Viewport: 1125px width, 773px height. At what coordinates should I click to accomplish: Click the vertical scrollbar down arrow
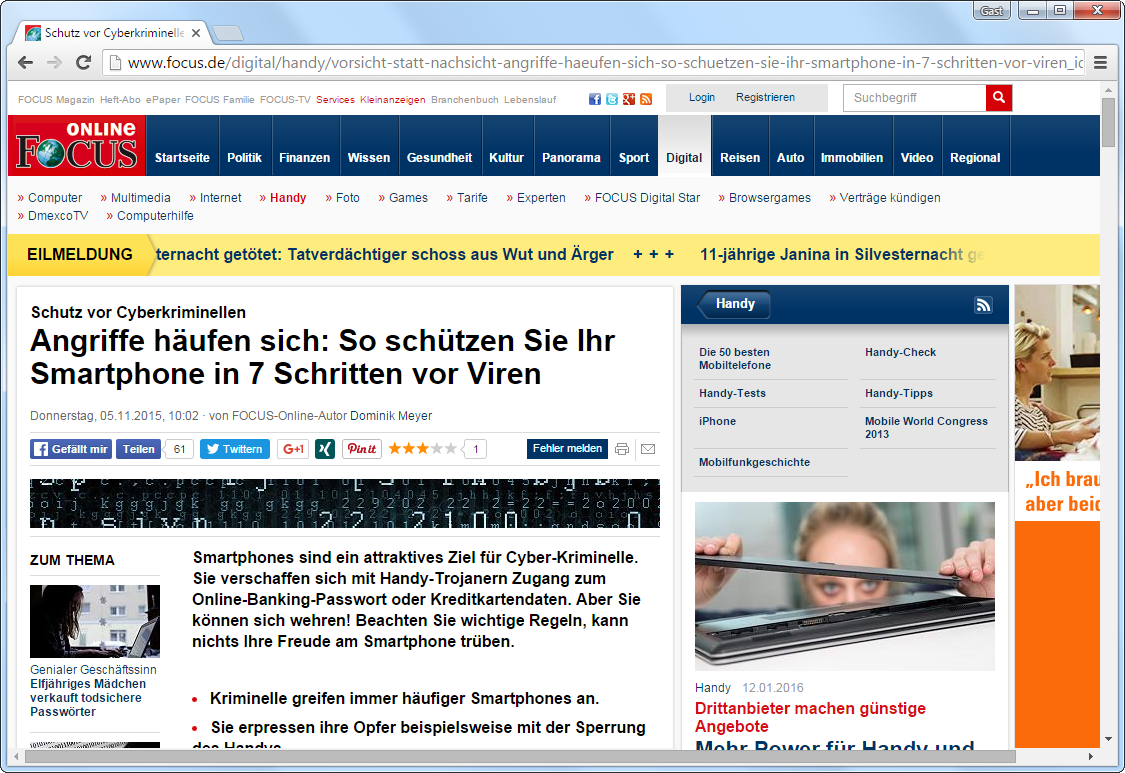[x=1108, y=740]
